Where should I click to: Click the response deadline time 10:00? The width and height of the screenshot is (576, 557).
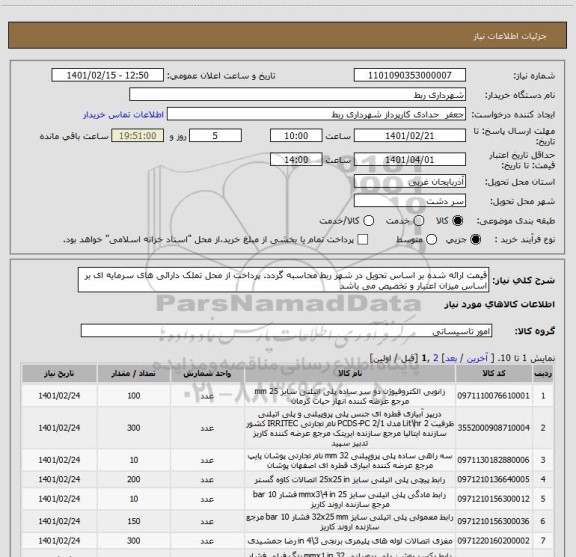(x=296, y=136)
